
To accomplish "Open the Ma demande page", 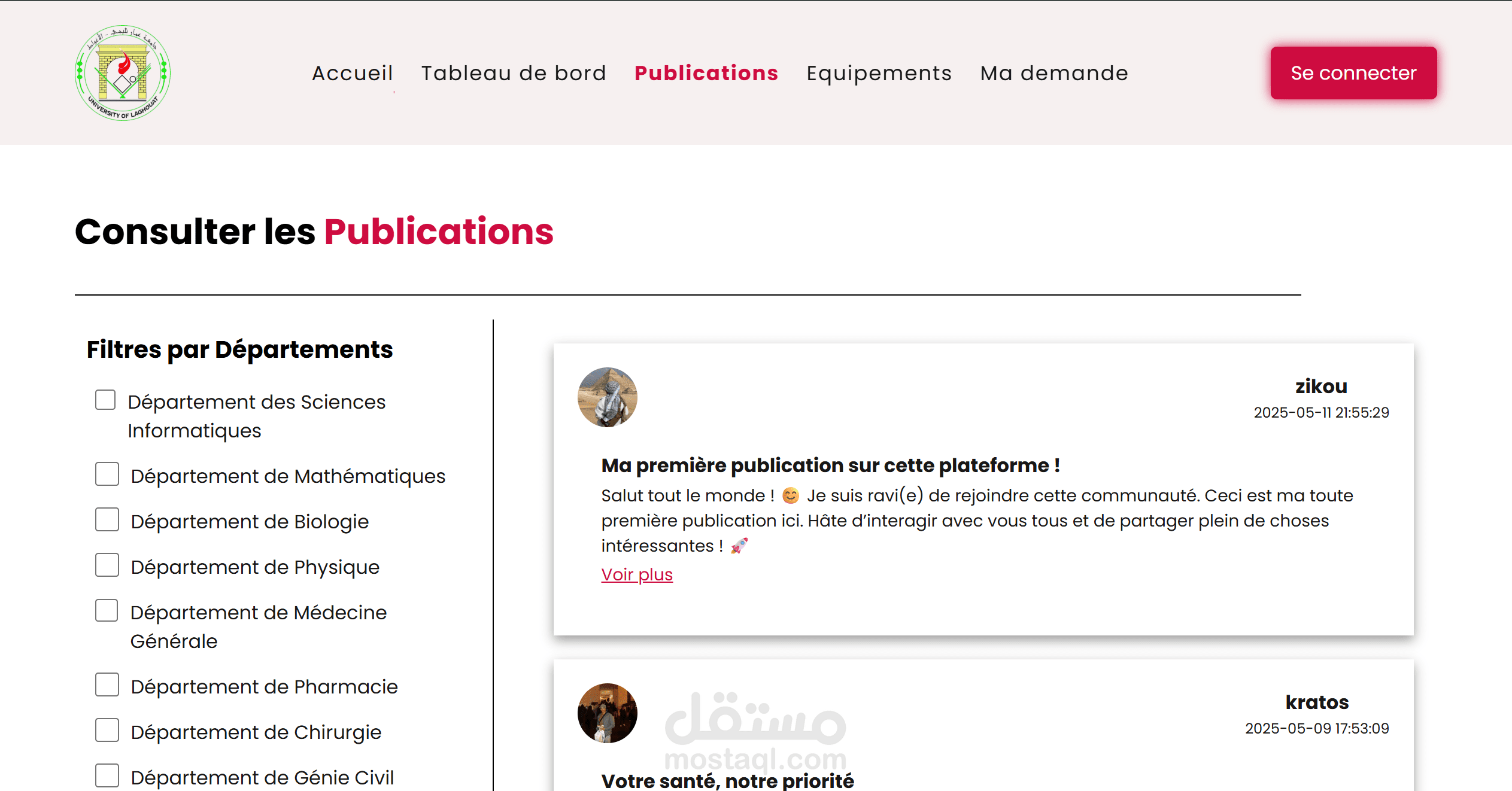I will (1054, 73).
